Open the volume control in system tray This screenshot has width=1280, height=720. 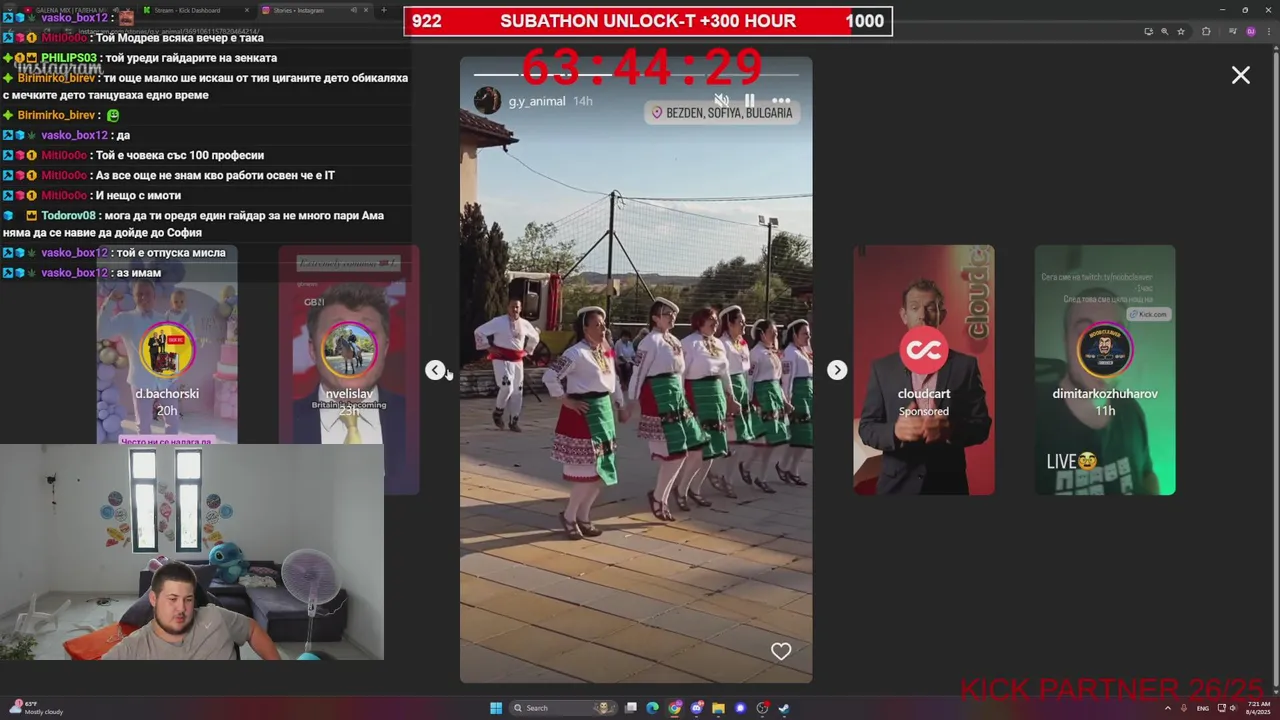click(1233, 708)
